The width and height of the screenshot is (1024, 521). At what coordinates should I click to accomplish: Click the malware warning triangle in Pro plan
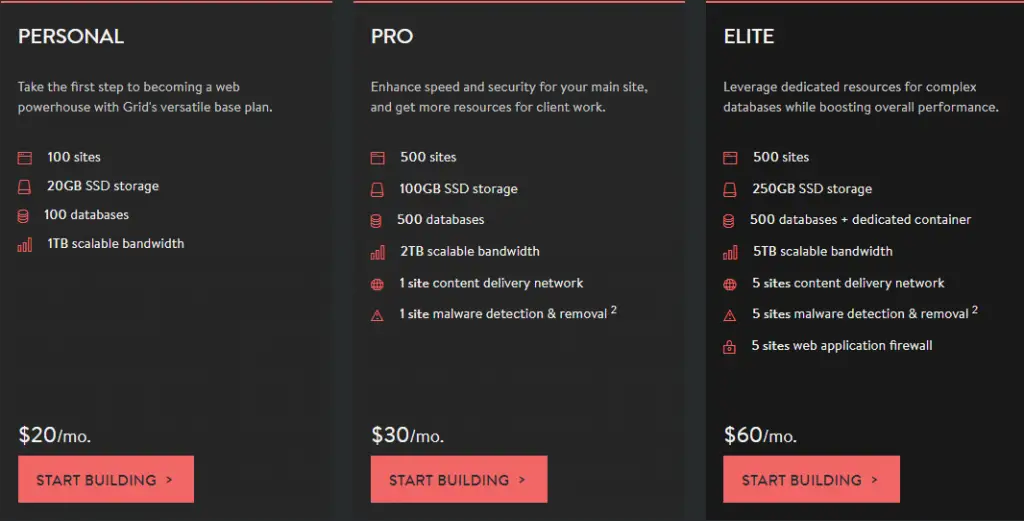pyautogui.click(x=377, y=315)
